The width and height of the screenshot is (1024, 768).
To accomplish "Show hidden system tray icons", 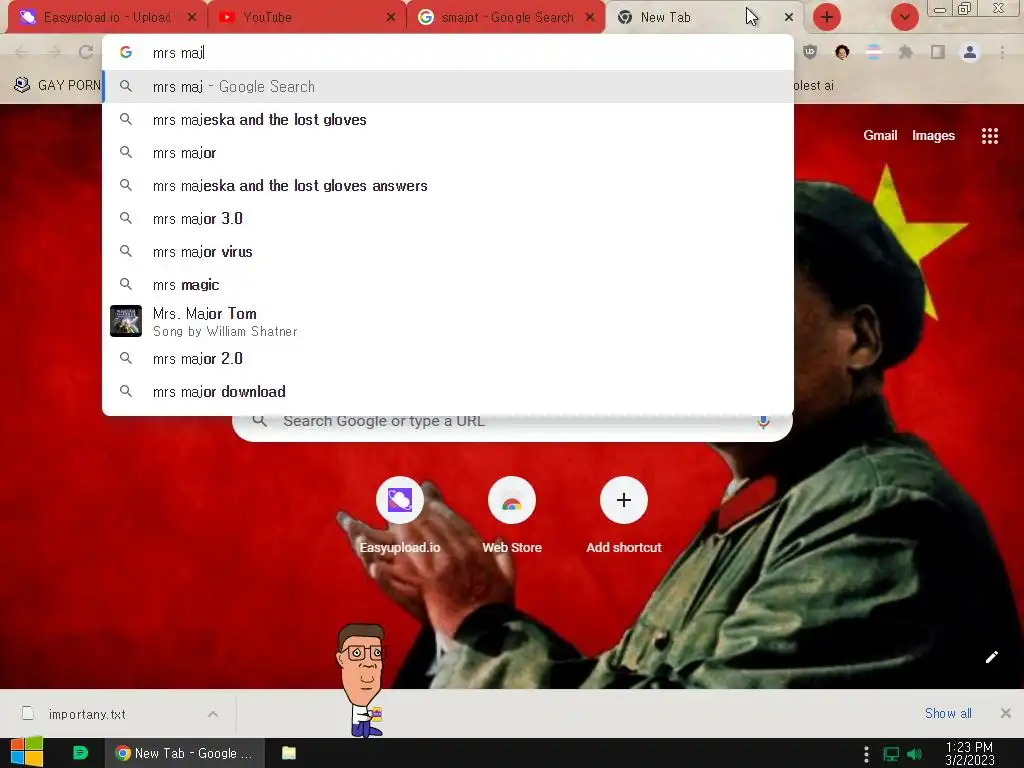I will pyautogui.click(x=866, y=754).
